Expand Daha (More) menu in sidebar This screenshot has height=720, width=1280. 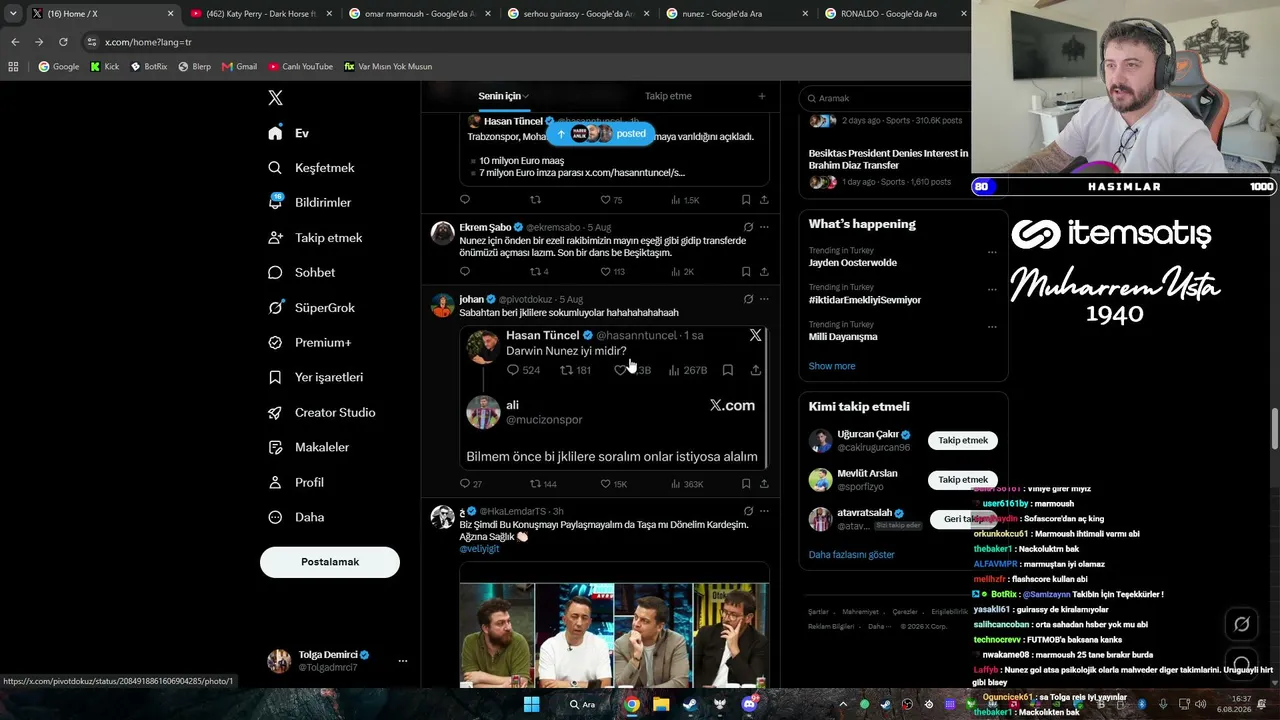[295, 517]
